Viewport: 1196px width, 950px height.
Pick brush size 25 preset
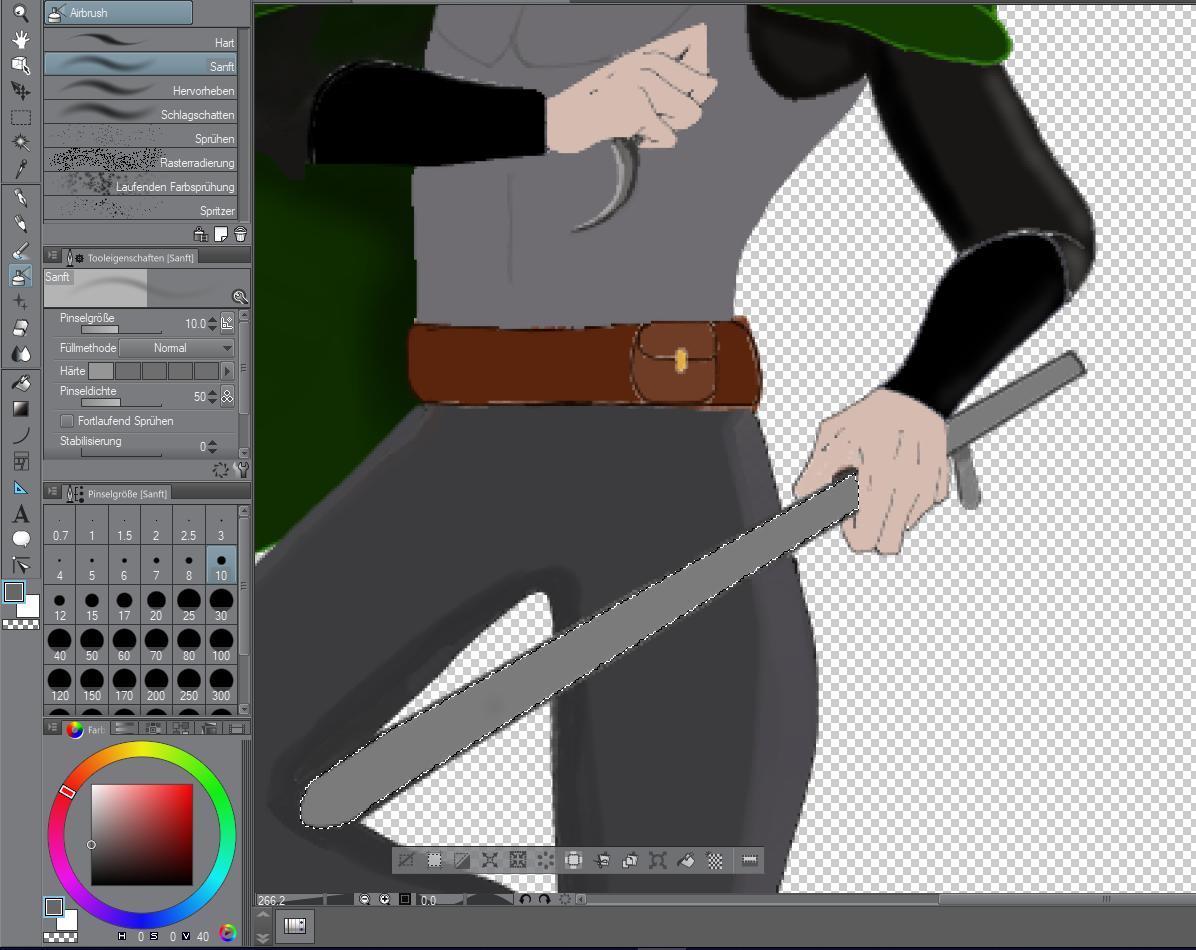[x=188, y=604]
